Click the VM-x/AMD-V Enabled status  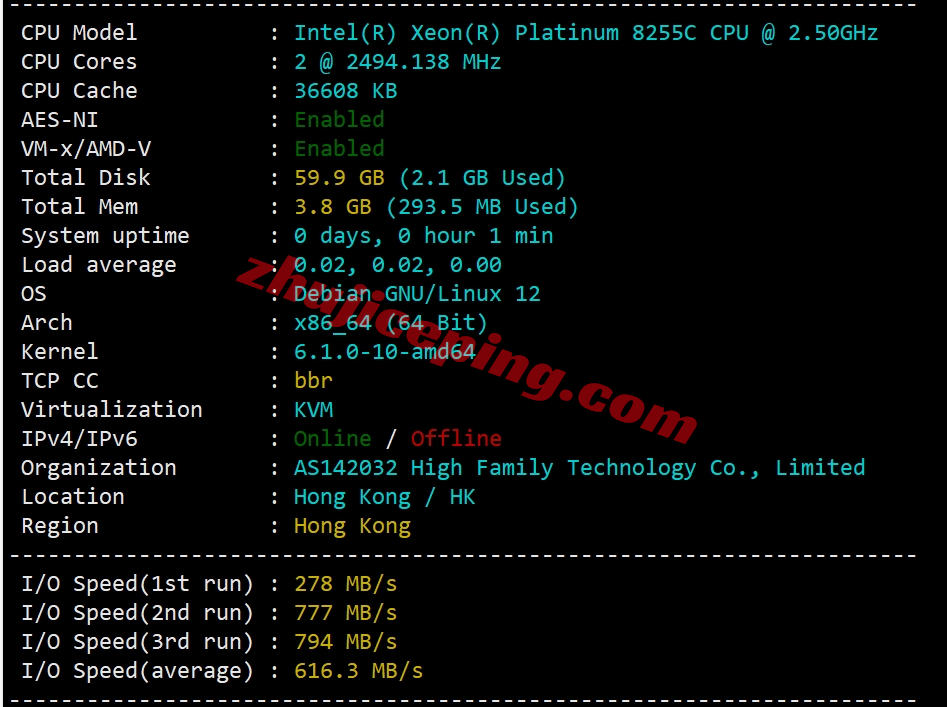[x=339, y=149]
